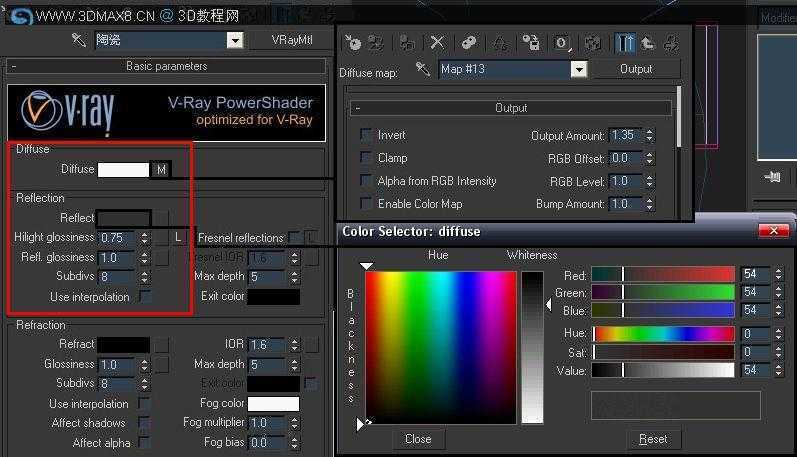The image size is (797, 457).
Task: Click the Refract black color swatch
Action: click(124, 345)
